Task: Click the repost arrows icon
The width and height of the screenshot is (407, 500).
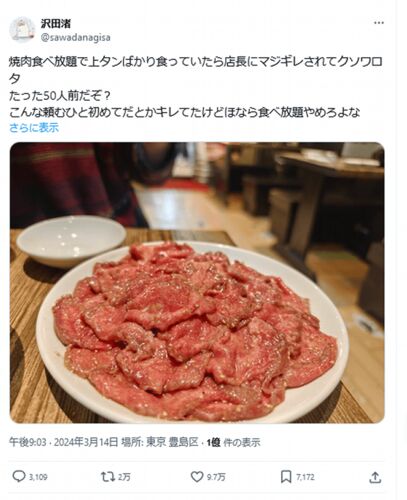Action: tap(108, 477)
